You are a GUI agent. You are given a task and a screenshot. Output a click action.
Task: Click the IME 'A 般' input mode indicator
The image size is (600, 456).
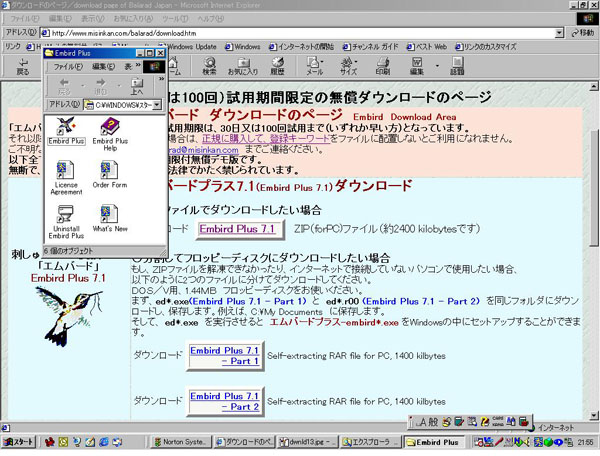point(427,422)
